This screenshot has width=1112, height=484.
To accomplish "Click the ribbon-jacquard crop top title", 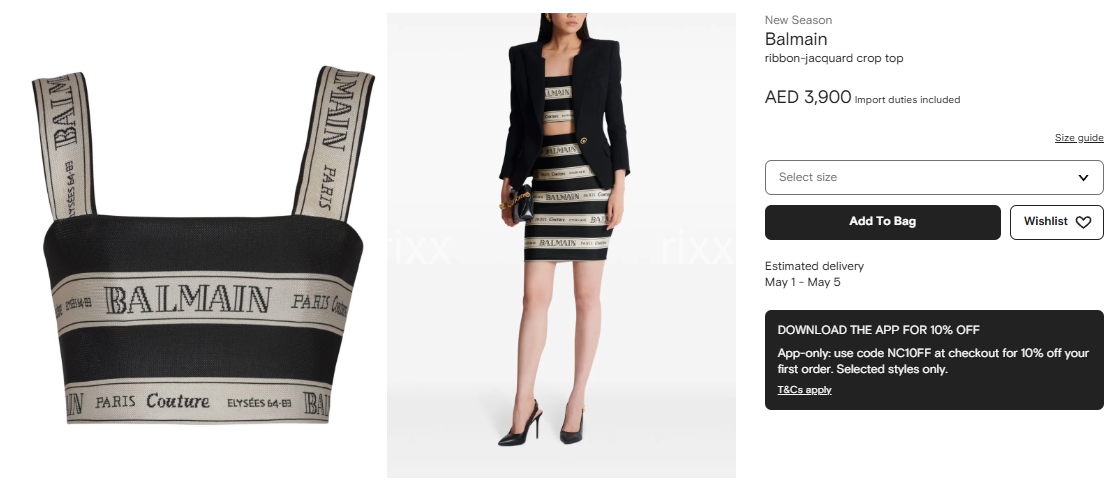I will tap(834, 58).
